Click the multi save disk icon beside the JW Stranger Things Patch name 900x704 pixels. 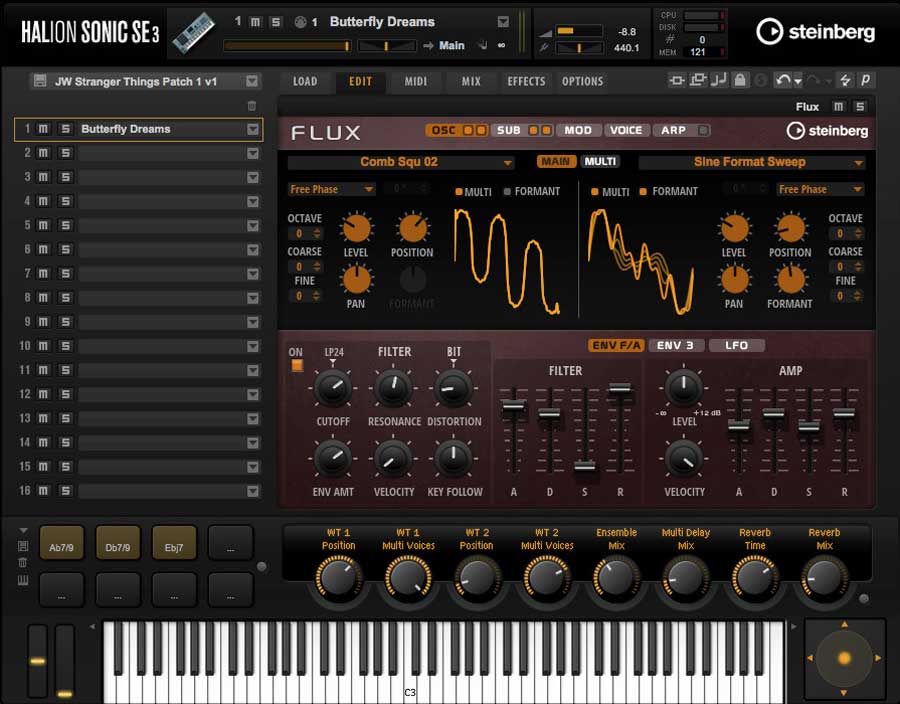click(40, 81)
